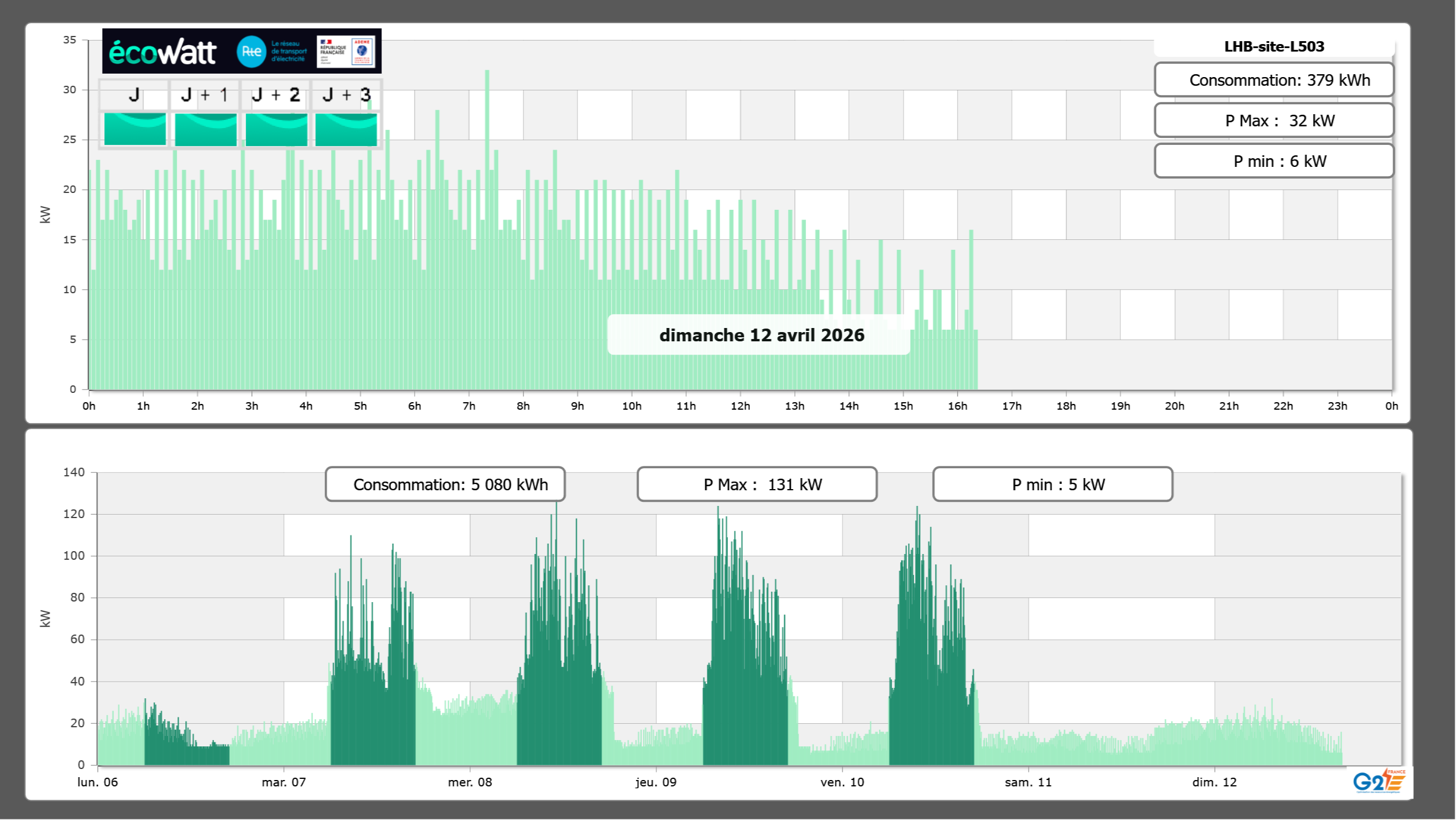Select the green J day signal tile
This screenshot has width=1456, height=820.
coord(135,129)
